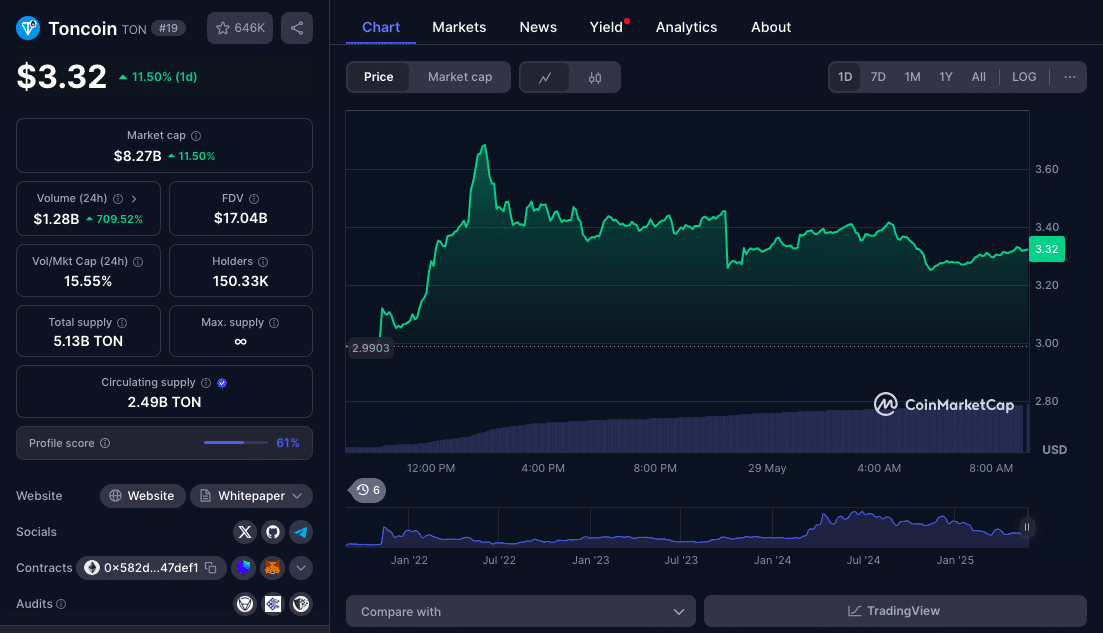Viewport: 1103px width, 633px height.
Task: Click the 3.32 current price label
Action: coord(1047,249)
